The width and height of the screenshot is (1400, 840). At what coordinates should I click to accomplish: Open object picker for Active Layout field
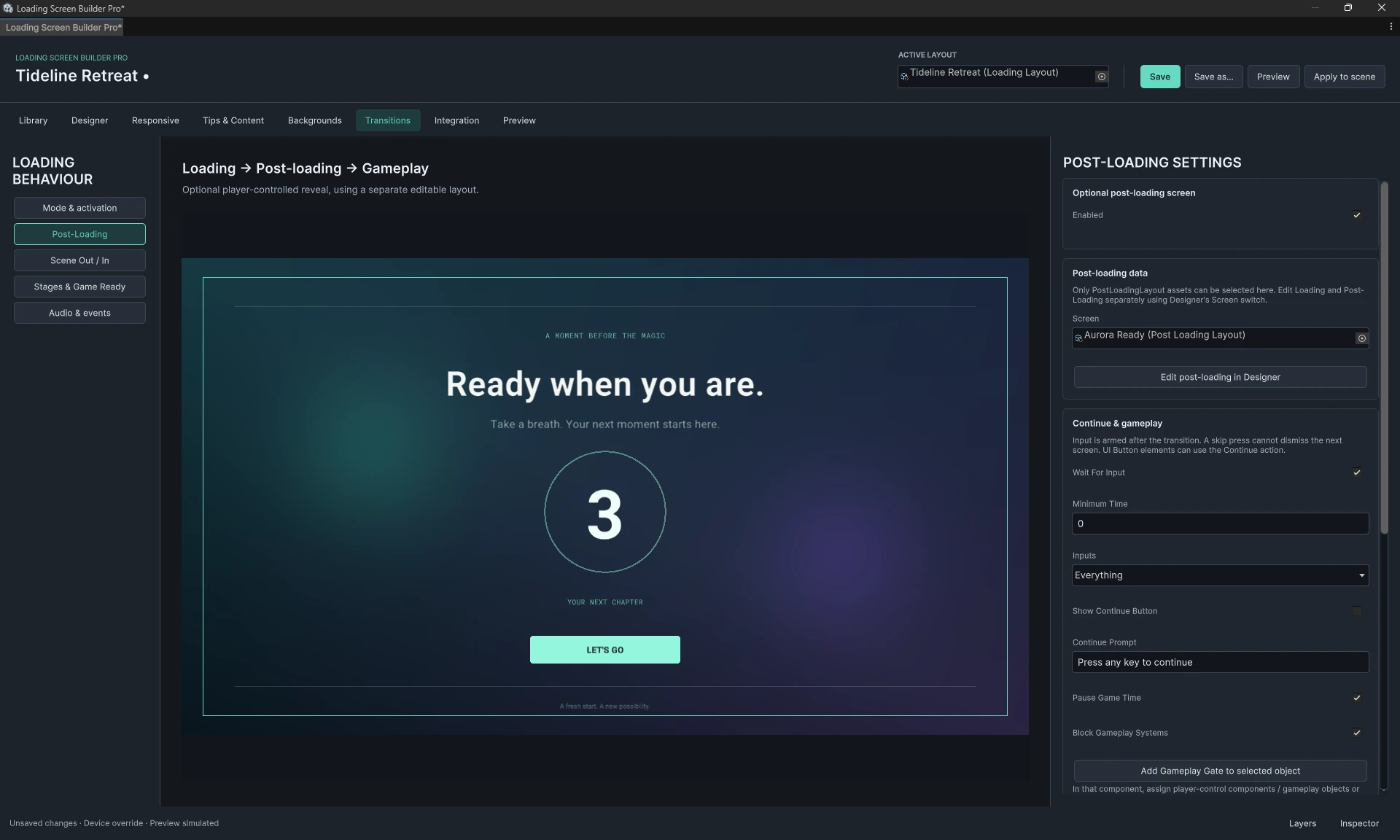[1101, 77]
